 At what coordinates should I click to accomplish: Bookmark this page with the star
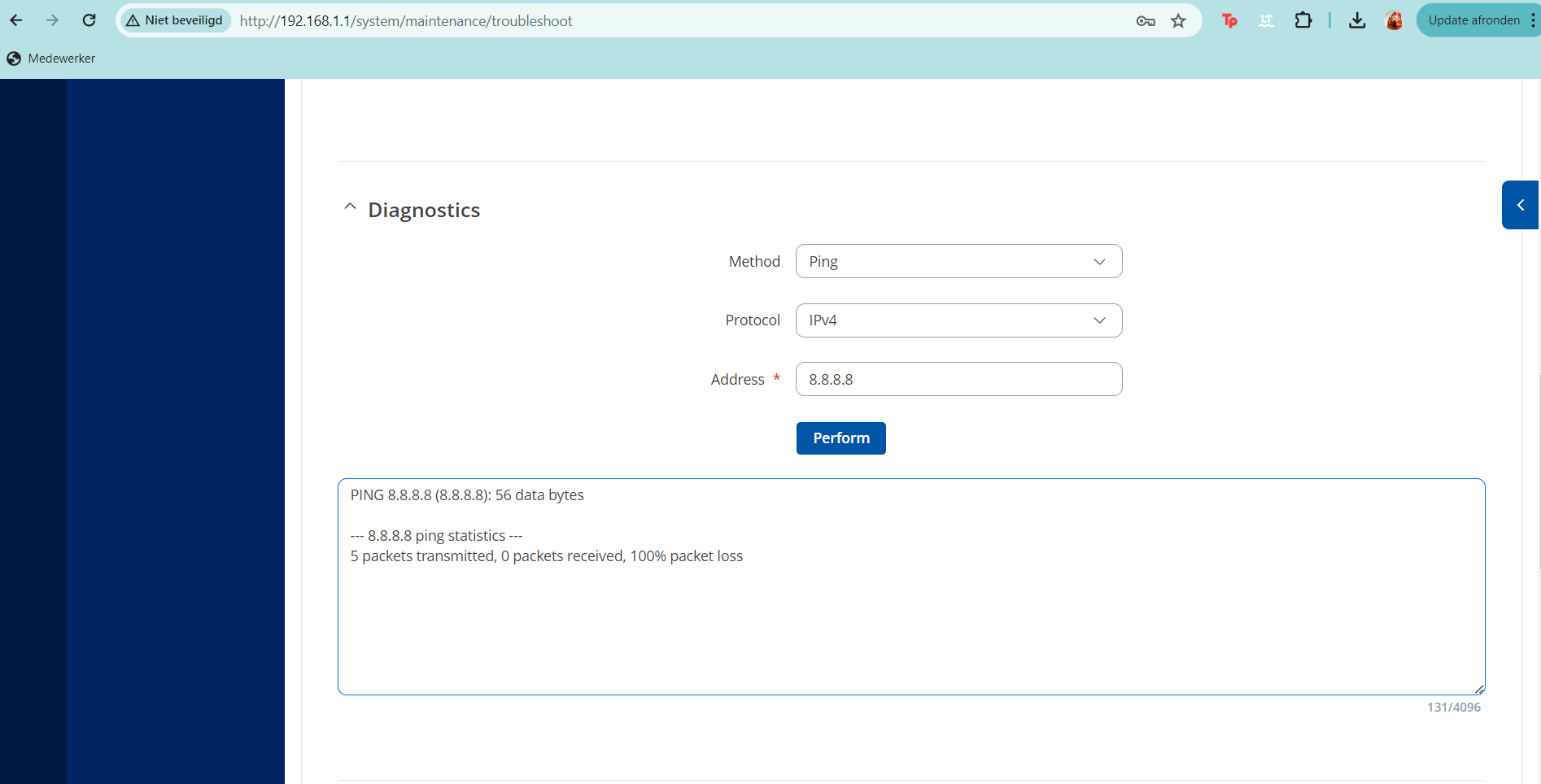point(1178,21)
